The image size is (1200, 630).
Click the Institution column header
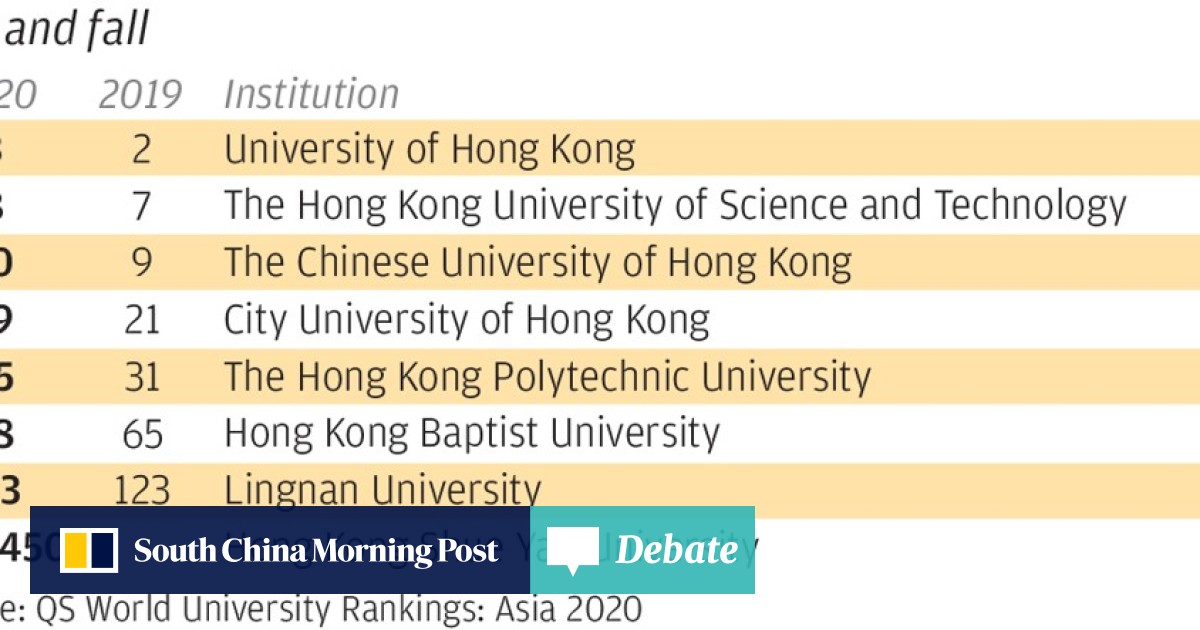point(311,95)
